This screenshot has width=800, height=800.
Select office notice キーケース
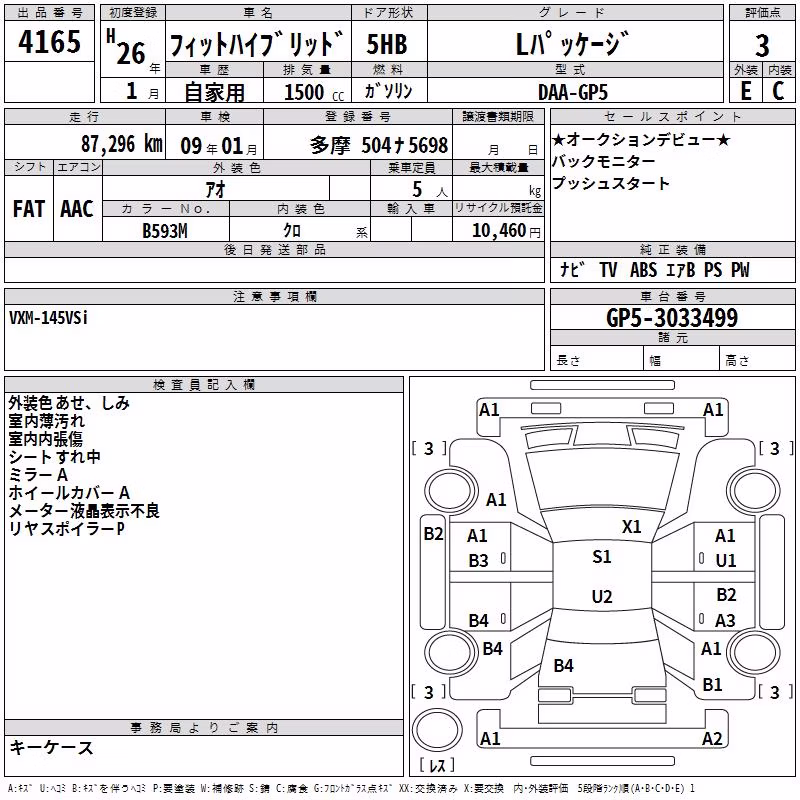tap(52, 747)
